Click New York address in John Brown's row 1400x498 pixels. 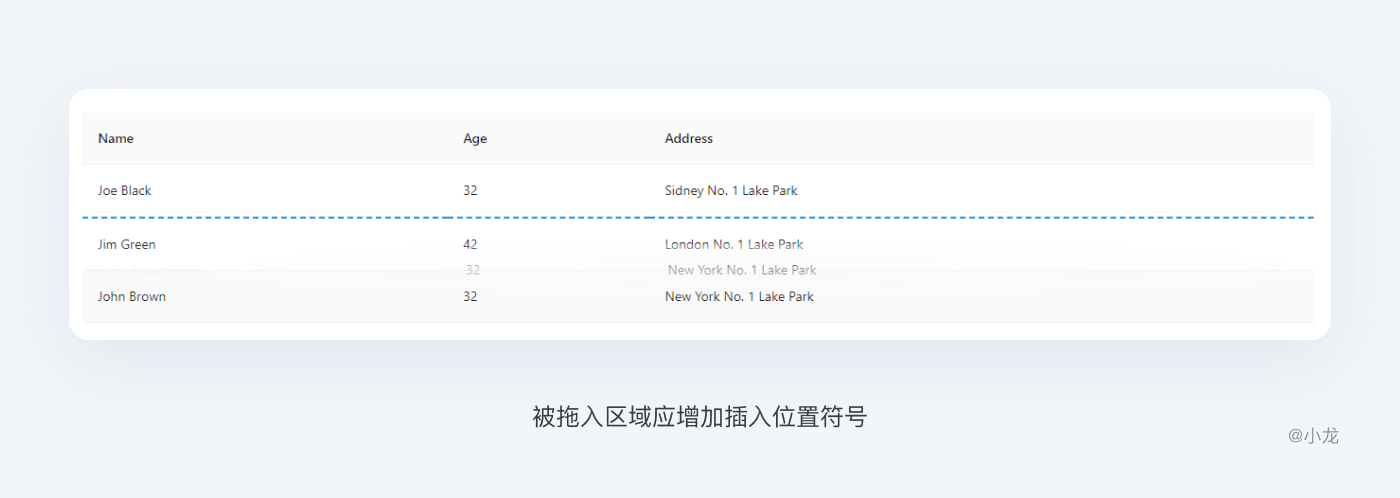(739, 297)
